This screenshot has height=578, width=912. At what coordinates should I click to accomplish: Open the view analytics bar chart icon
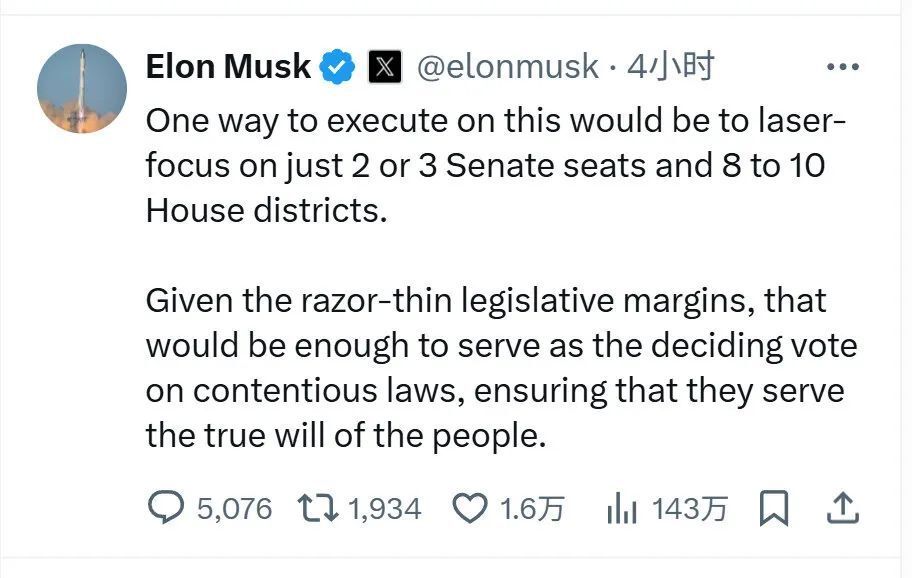622,510
